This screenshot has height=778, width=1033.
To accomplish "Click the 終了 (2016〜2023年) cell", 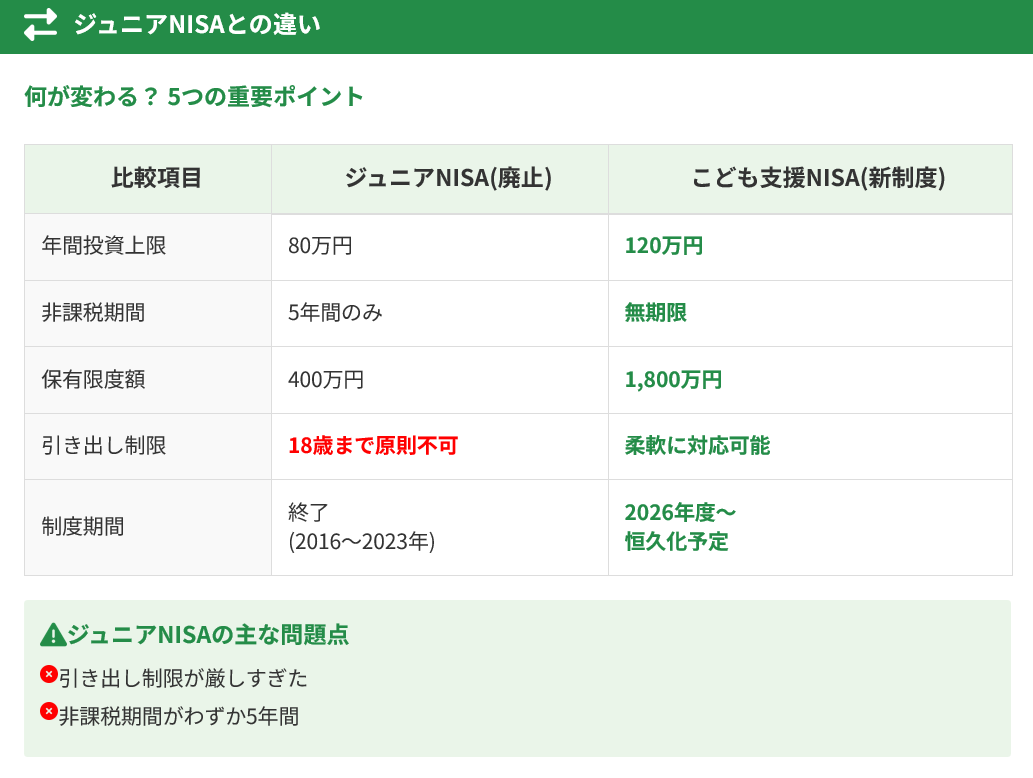I will (x=361, y=527).
